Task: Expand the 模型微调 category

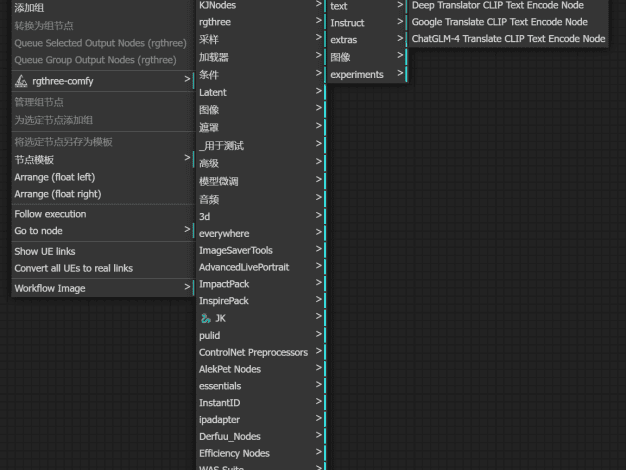Action: [x=261, y=181]
